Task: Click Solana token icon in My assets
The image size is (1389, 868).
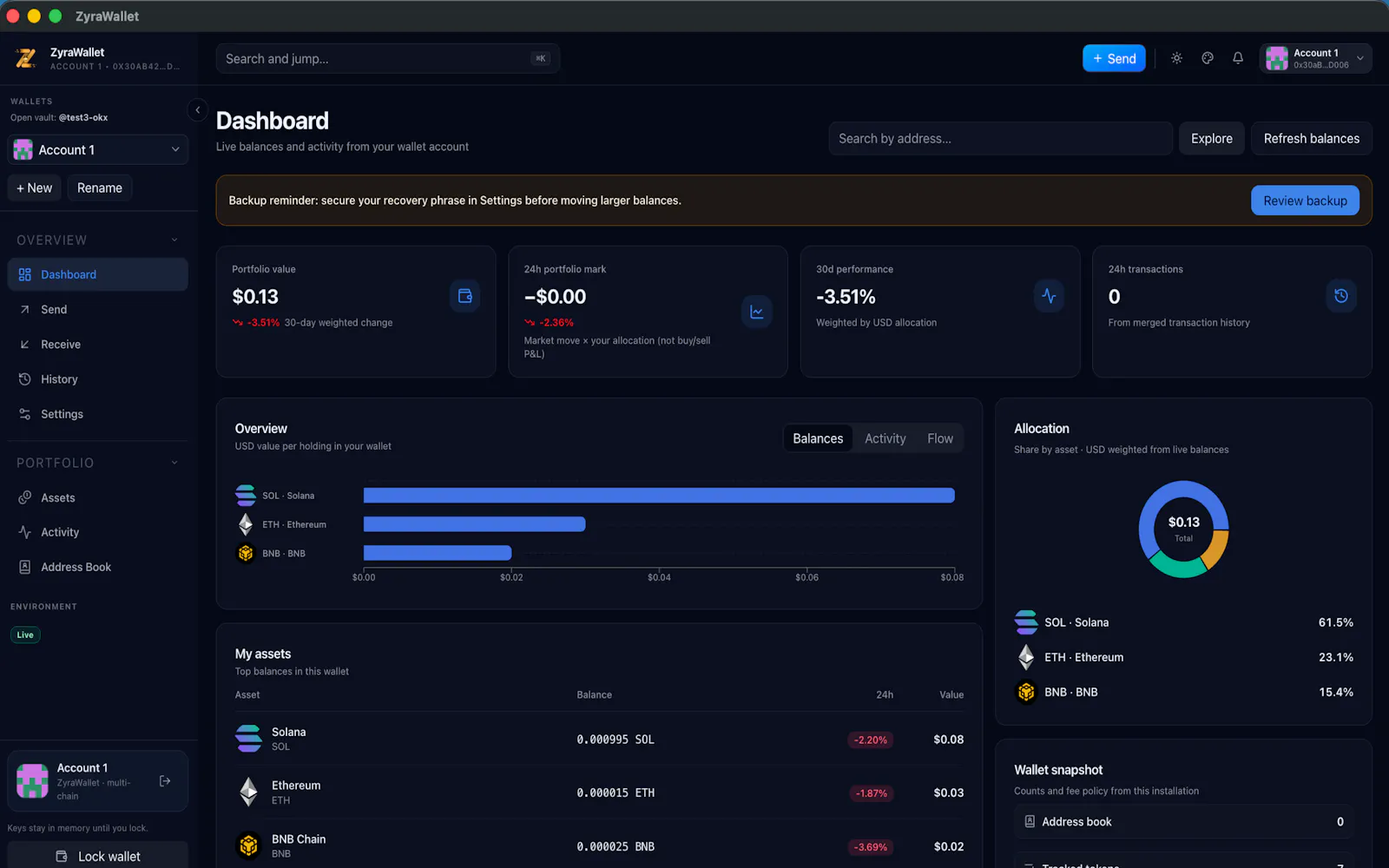Action: point(248,739)
